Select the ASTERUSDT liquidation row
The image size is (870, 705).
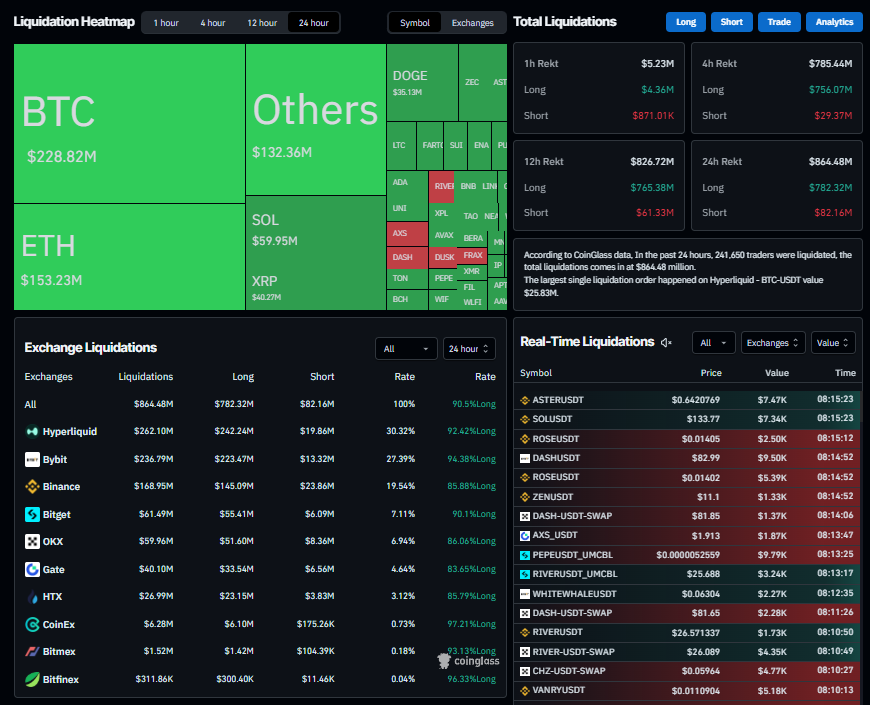pos(688,400)
